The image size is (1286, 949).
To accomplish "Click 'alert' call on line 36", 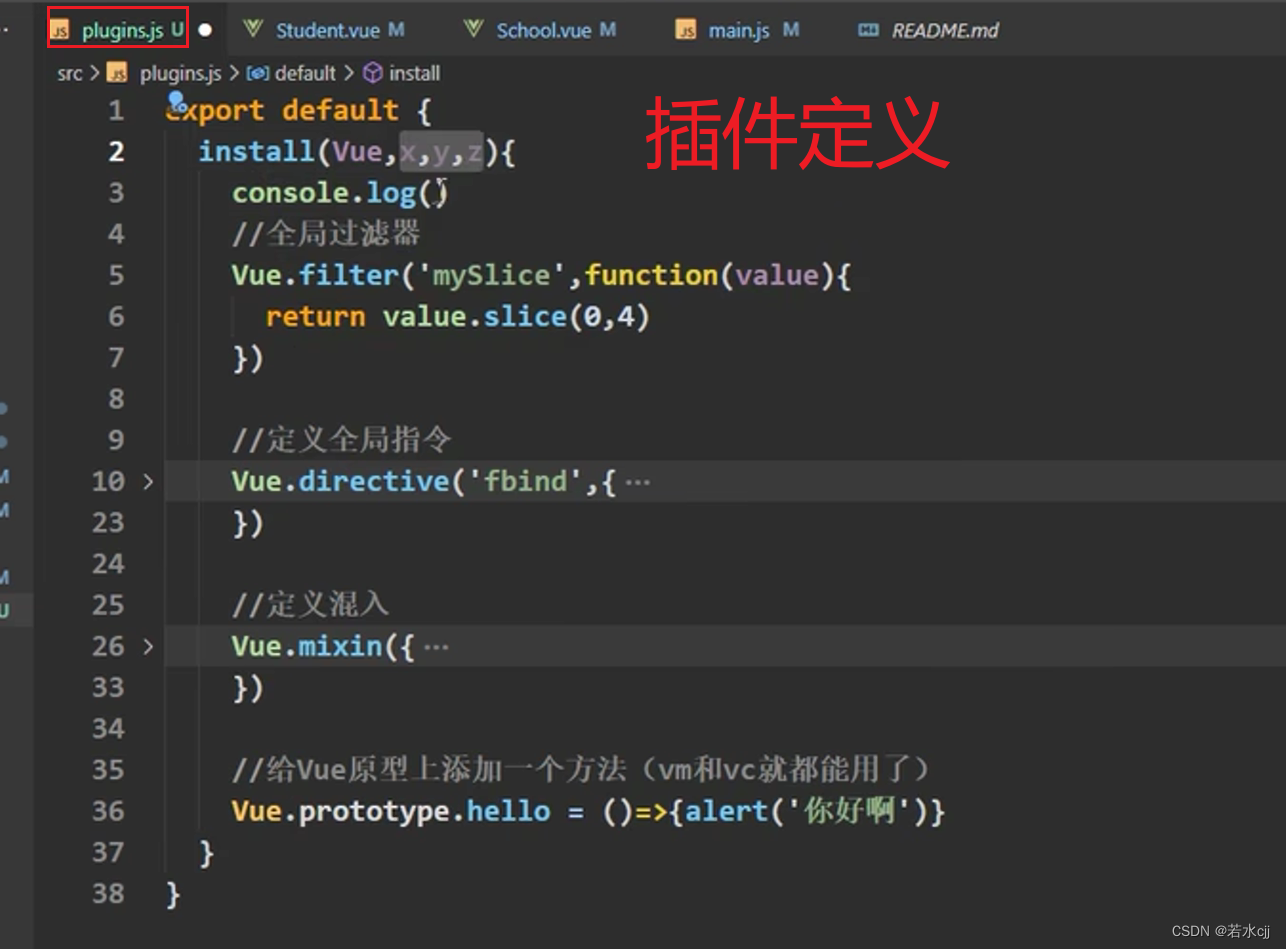I will pos(727,811).
